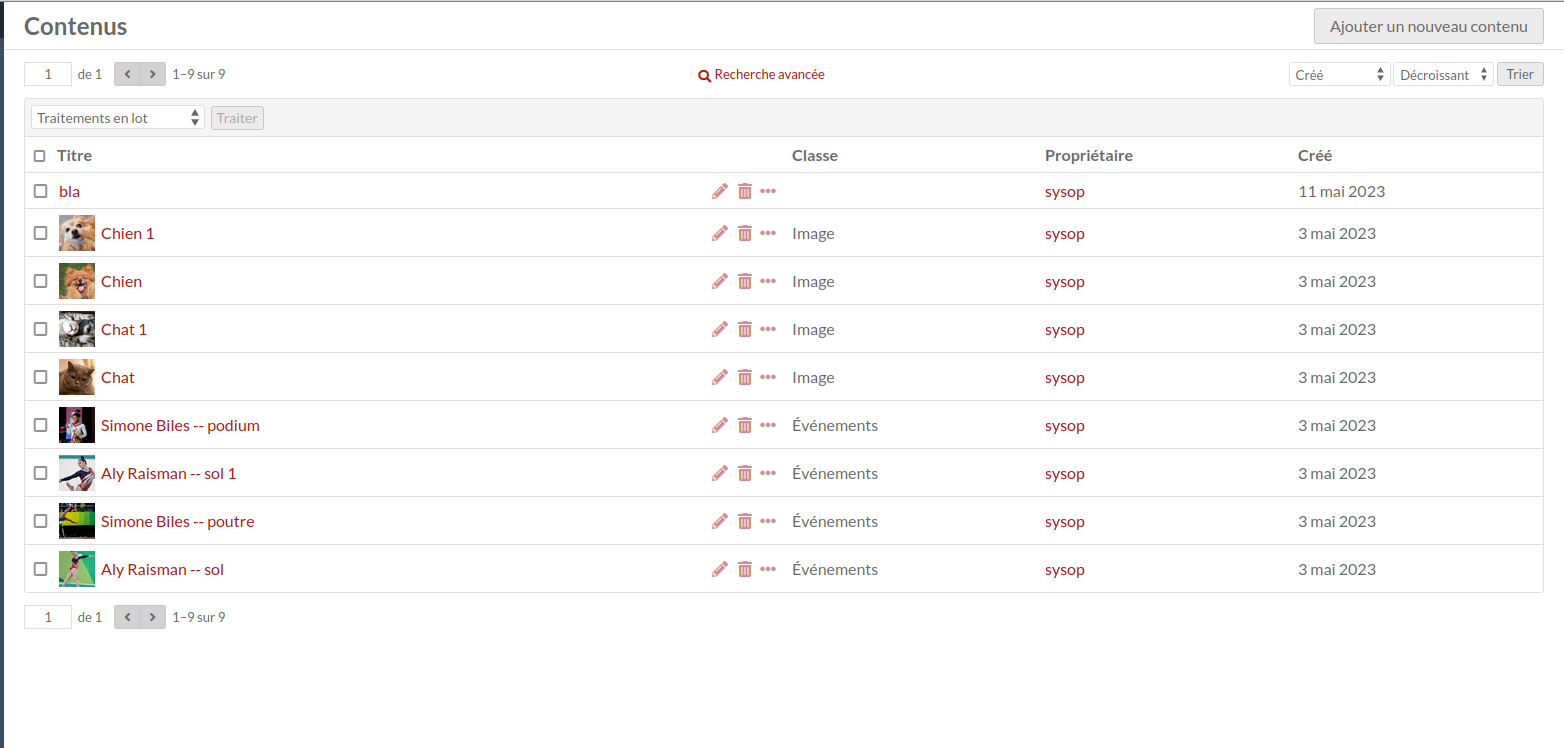
Task: Edit the 'Chien' image item
Action: pos(720,281)
